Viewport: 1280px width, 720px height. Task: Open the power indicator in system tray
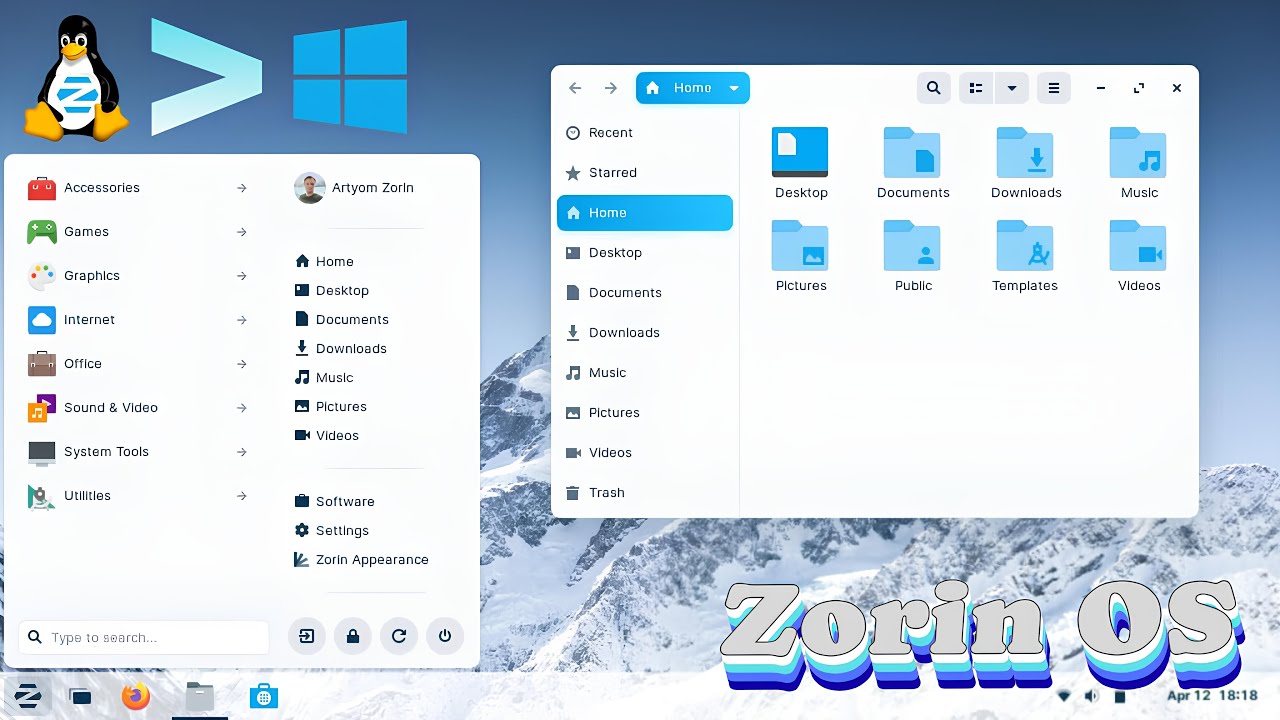pyautogui.click(x=1120, y=696)
